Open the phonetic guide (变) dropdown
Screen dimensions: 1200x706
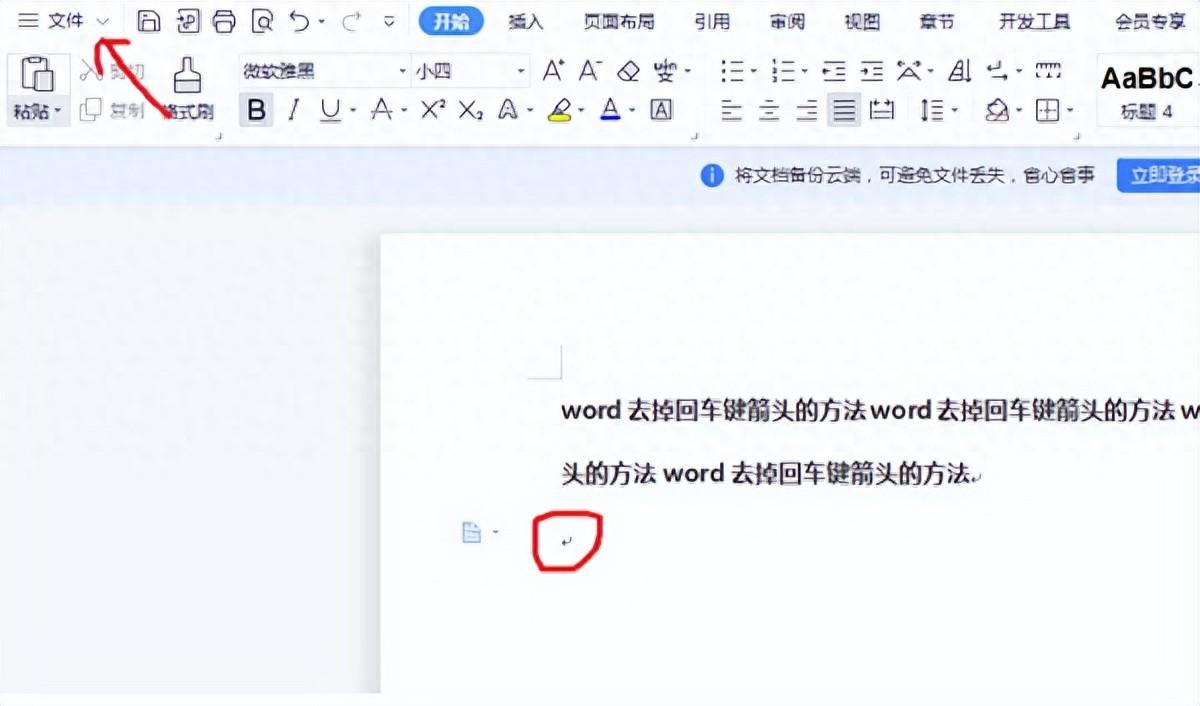(687, 71)
